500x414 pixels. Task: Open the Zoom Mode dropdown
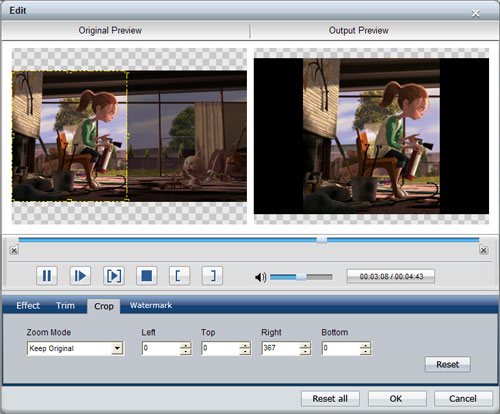pyautogui.click(x=117, y=348)
